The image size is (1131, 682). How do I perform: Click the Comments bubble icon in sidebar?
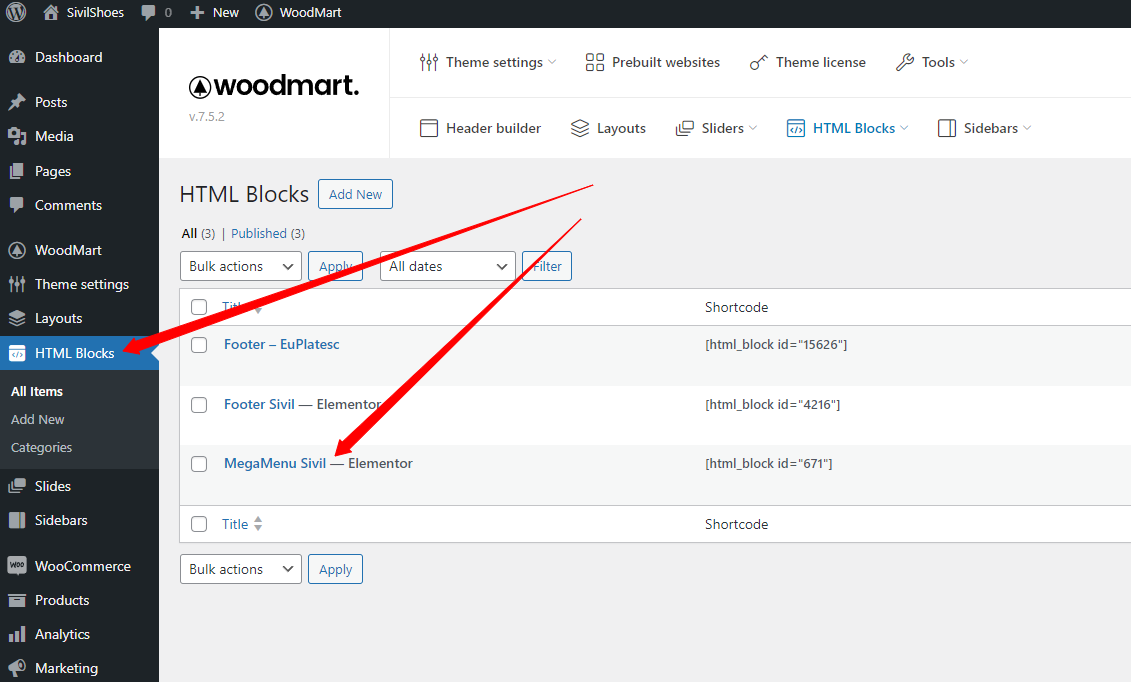click(x=17, y=205)
